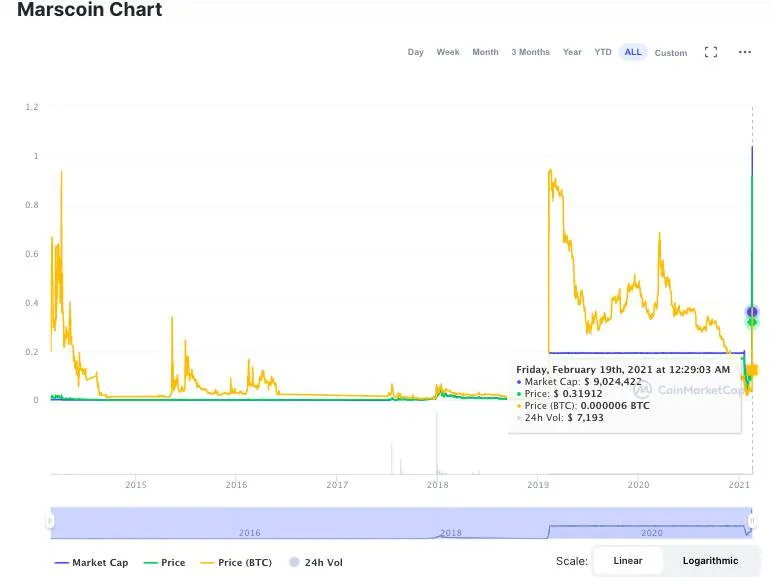The image size is (772, 585).
Task: Show the 3 Months range
Action: click(x=530, y=52)
